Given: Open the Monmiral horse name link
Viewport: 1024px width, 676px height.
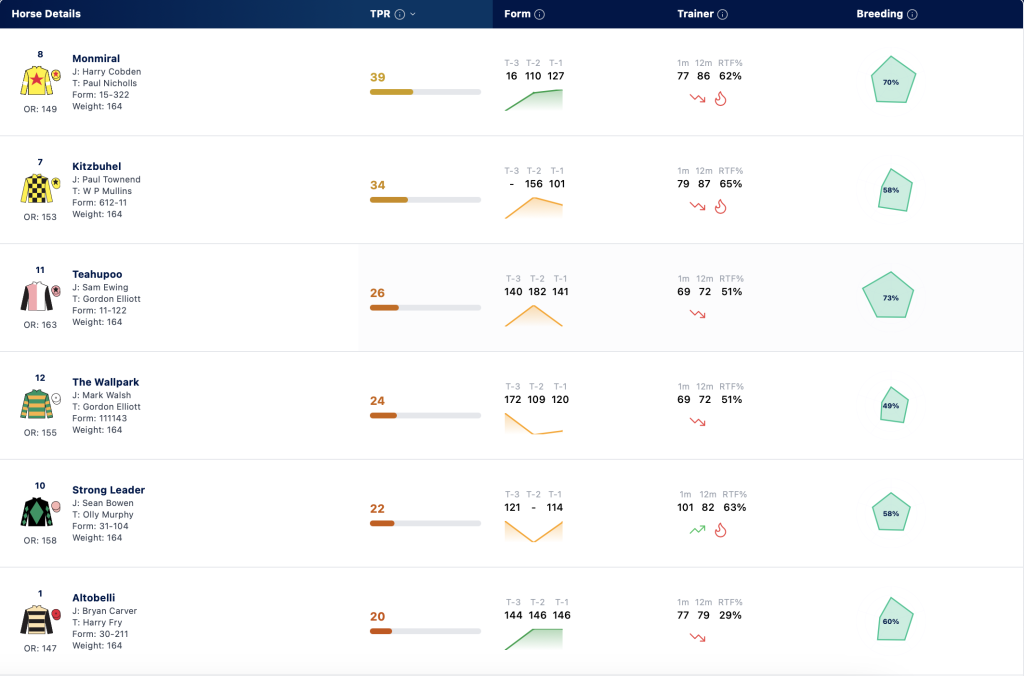Looking at the screenshot, I should click(x=96, y=58).
